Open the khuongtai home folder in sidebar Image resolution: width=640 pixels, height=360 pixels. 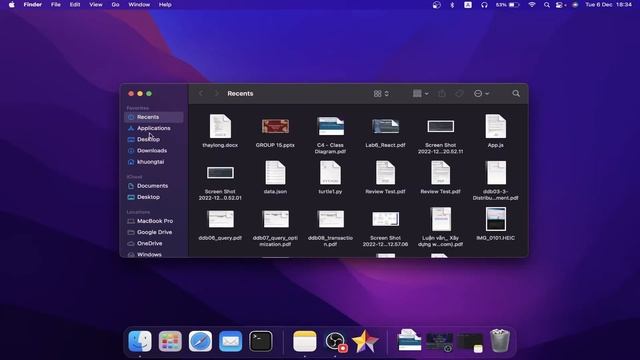pos(153,162)
